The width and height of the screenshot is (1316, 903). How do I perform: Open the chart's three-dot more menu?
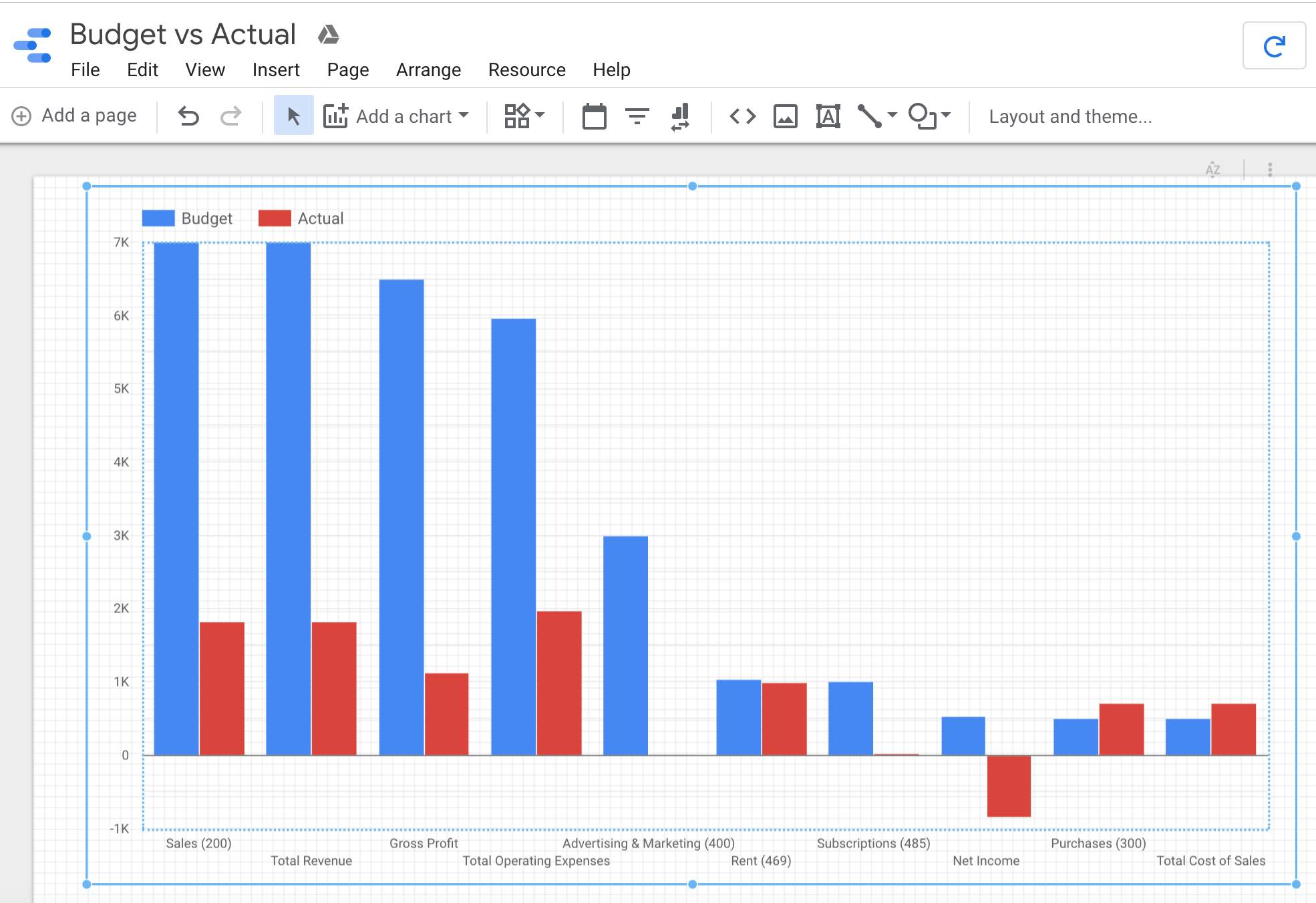point(1270,170)
